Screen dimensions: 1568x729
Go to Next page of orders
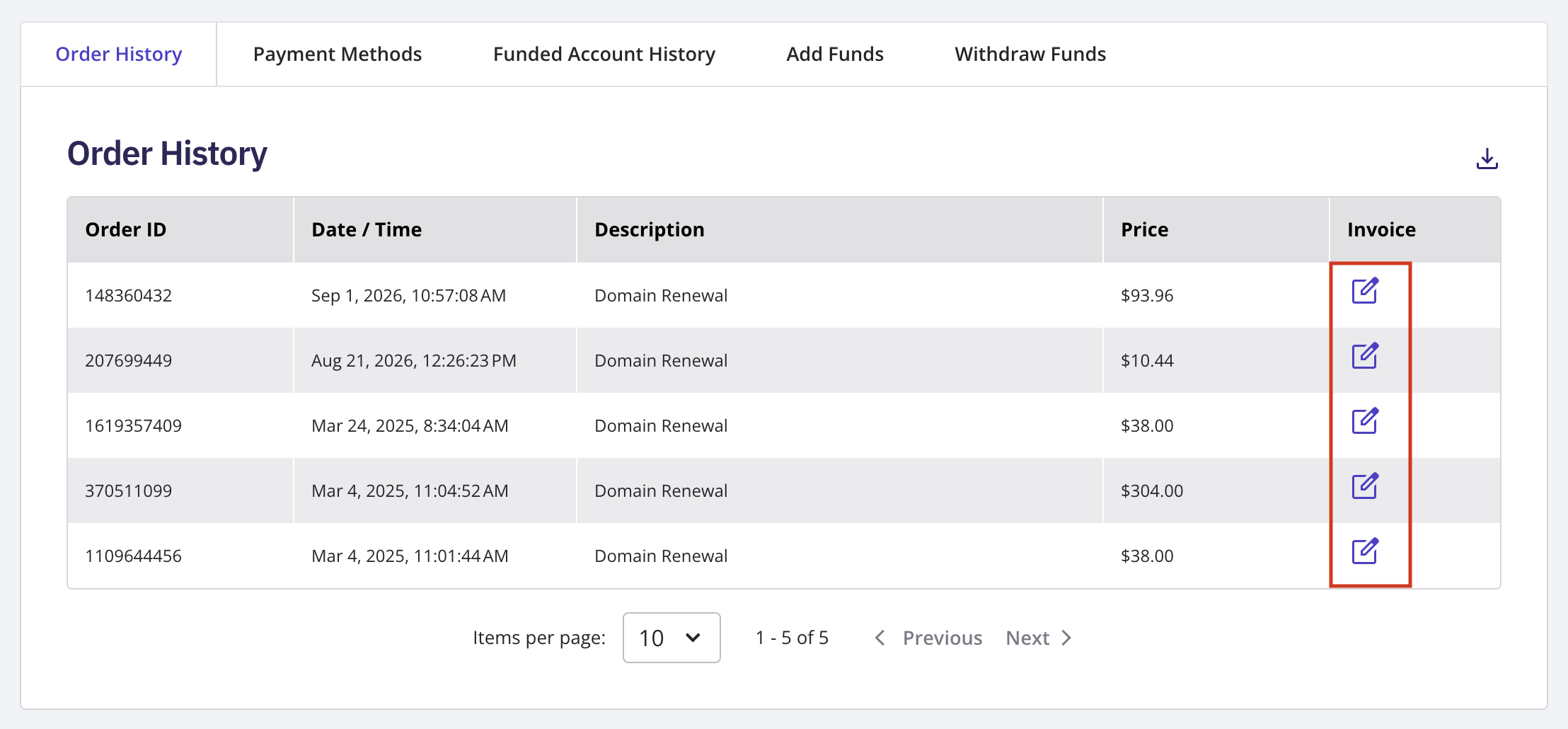coord(1039,638)
